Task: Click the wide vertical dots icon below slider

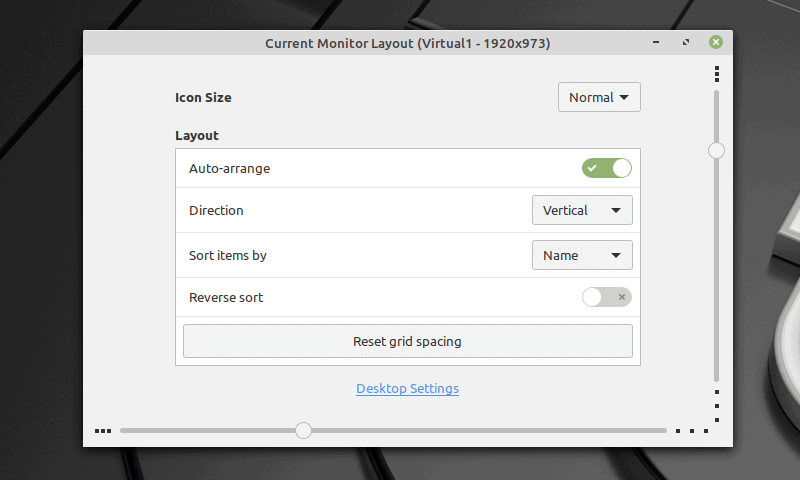Action: (x=717, y=406)
